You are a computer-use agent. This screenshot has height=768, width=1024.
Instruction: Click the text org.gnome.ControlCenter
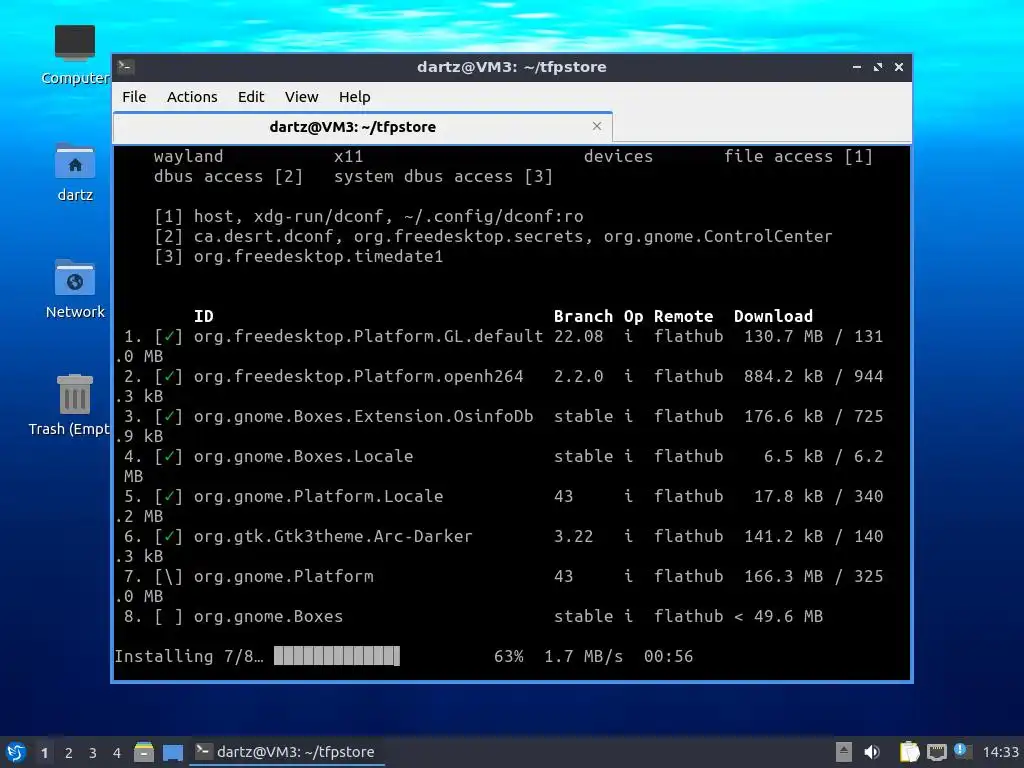tap(718, 236)
